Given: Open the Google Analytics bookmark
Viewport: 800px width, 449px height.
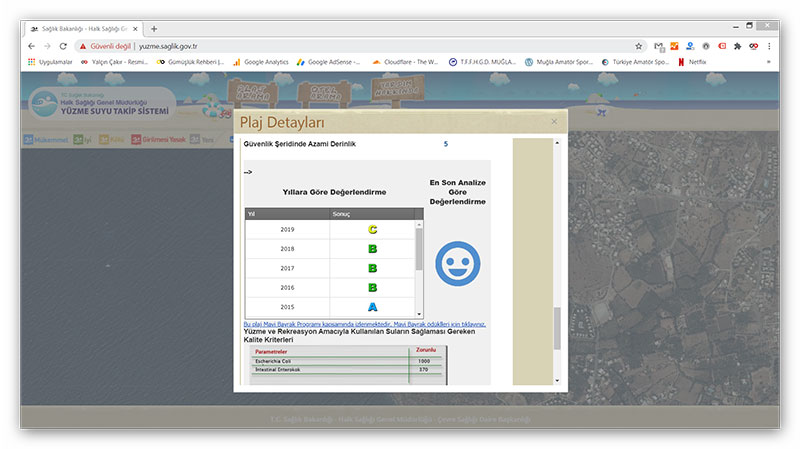Looking at the screenshot, I should [260, 62].
